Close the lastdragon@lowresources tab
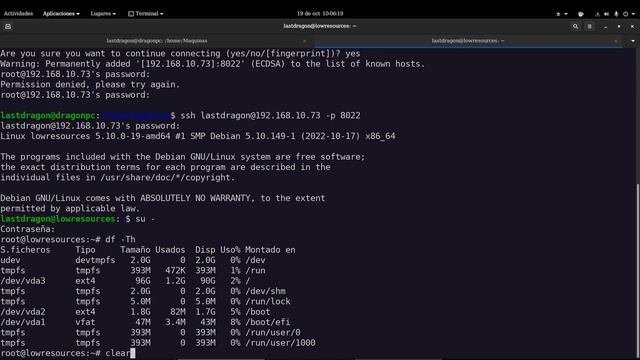Image resolution: width=640 pixels, height=360 pixels. 616,41
